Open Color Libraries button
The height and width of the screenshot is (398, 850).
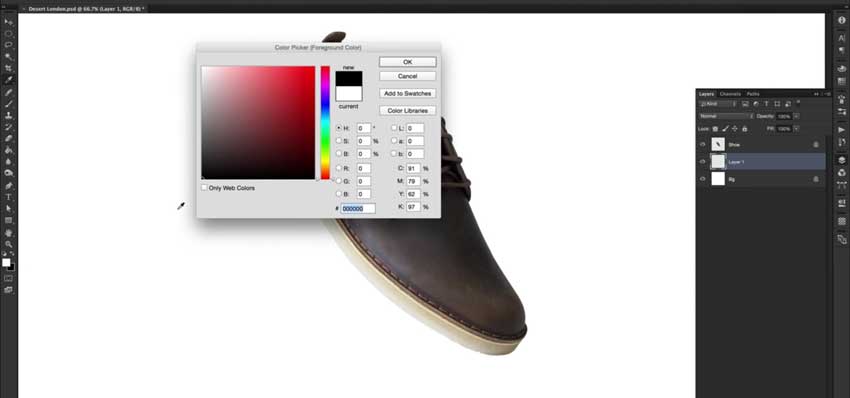[x=408, y=111]
